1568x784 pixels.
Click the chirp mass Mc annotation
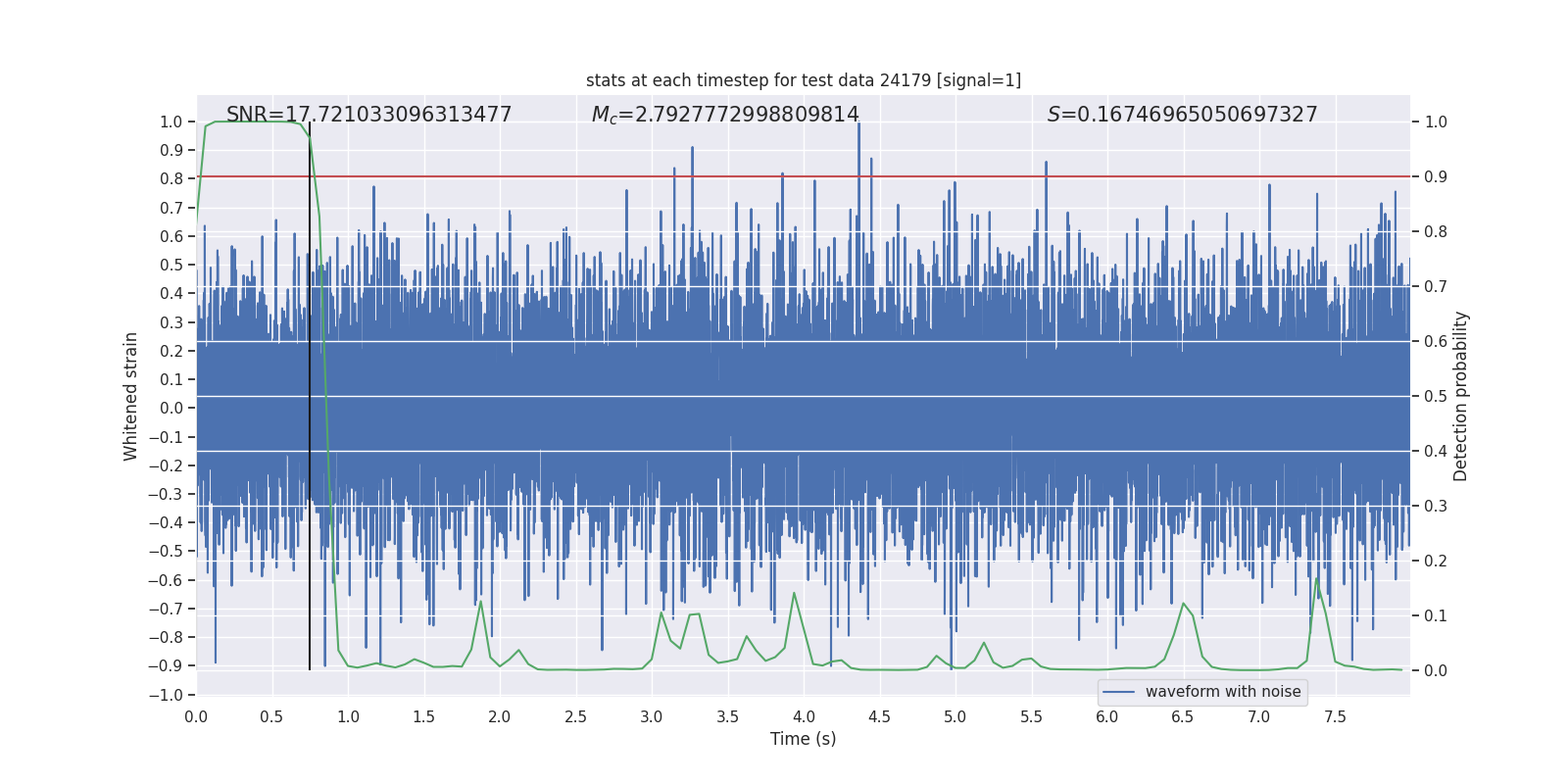(x=725, y=115)
